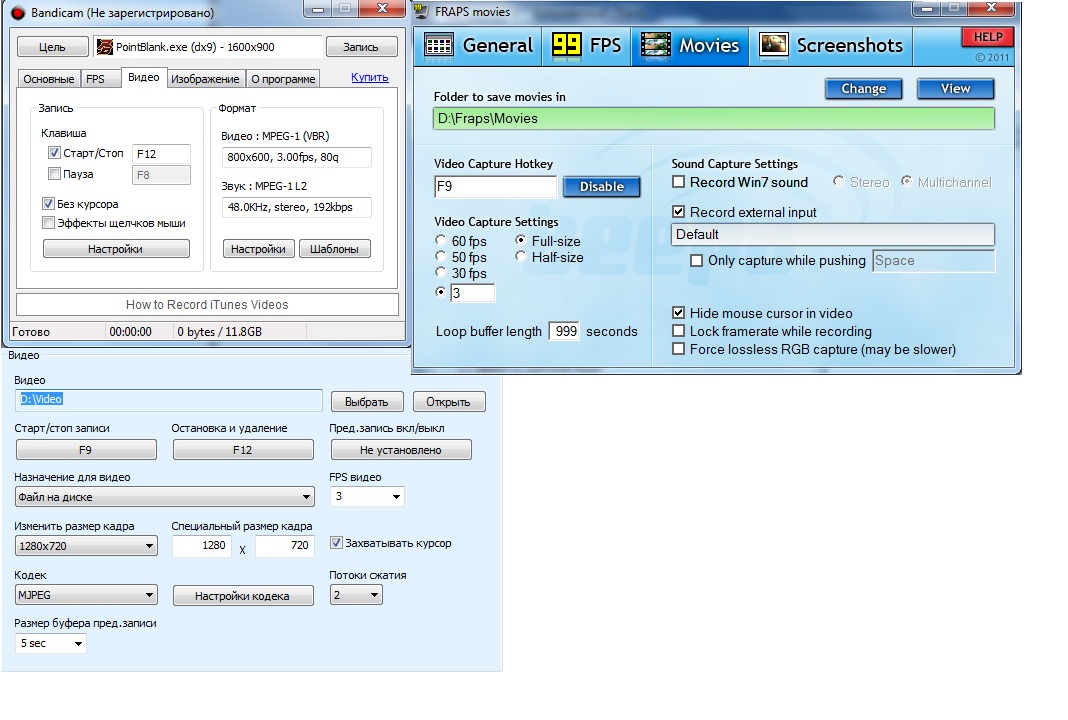
Task: Enable Эффекты щелчков мыши checkbox
Action: tap(48, 223)
